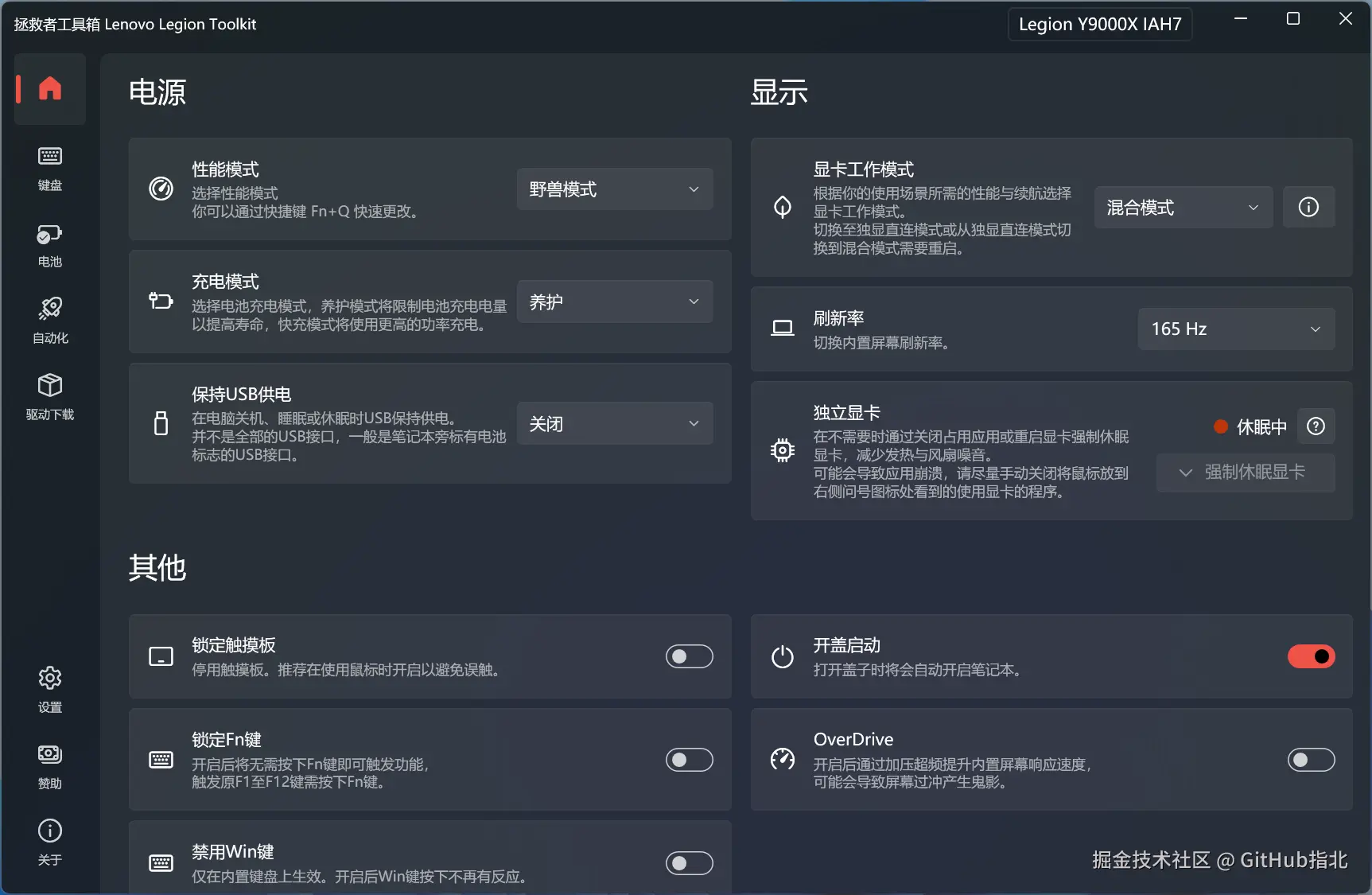
Task: Maximize the Legion Toolkit window
Action: pos(1293,18)
